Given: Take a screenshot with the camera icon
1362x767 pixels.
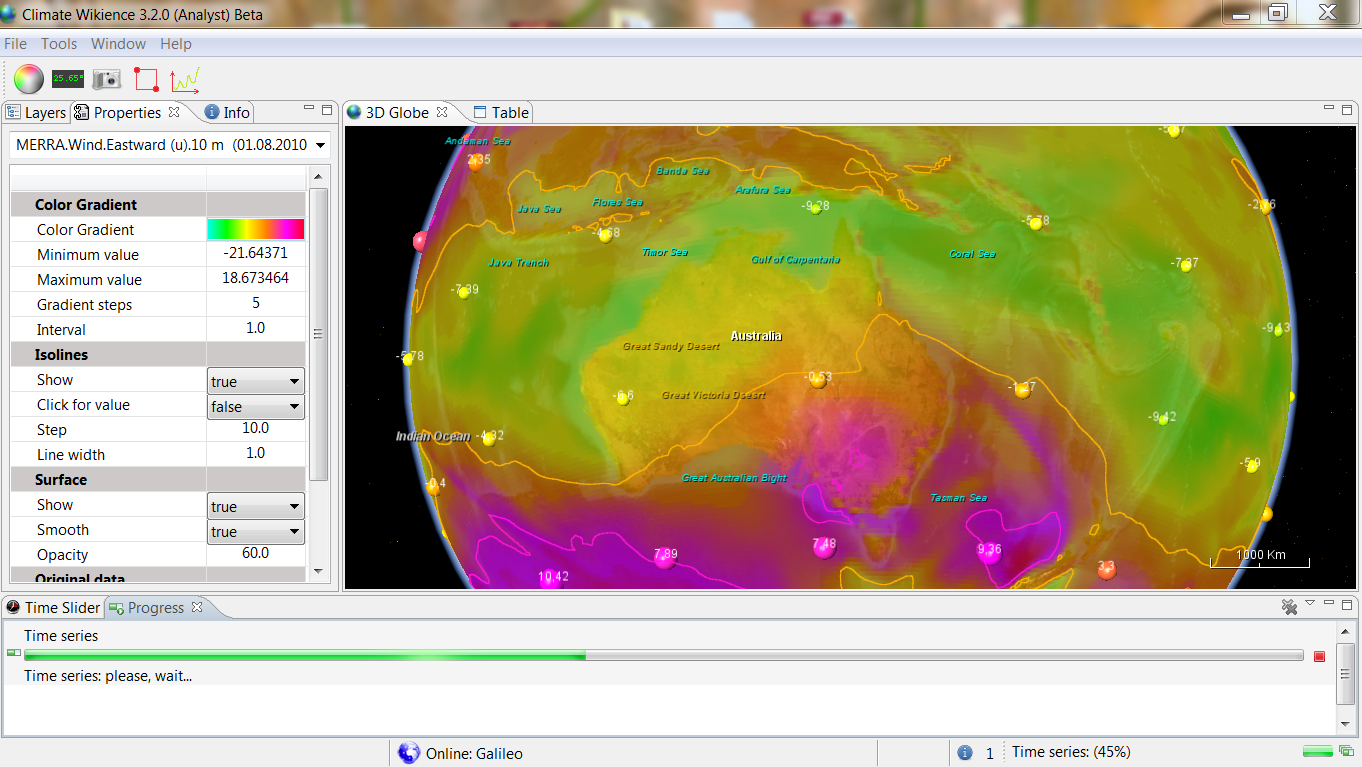Looking at the screenshot, I should pyautogui.click(x=106, y=78).
